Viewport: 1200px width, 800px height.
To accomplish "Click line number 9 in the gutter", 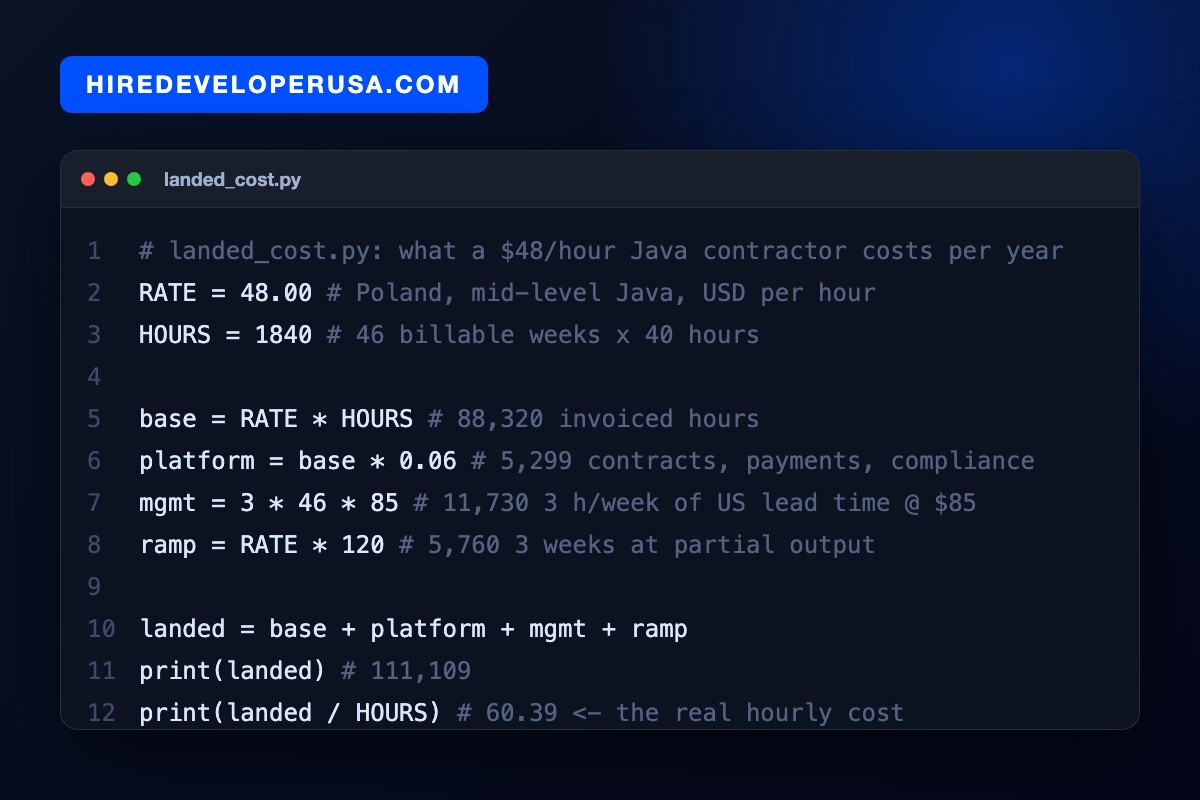I will [x=94, y=586].
